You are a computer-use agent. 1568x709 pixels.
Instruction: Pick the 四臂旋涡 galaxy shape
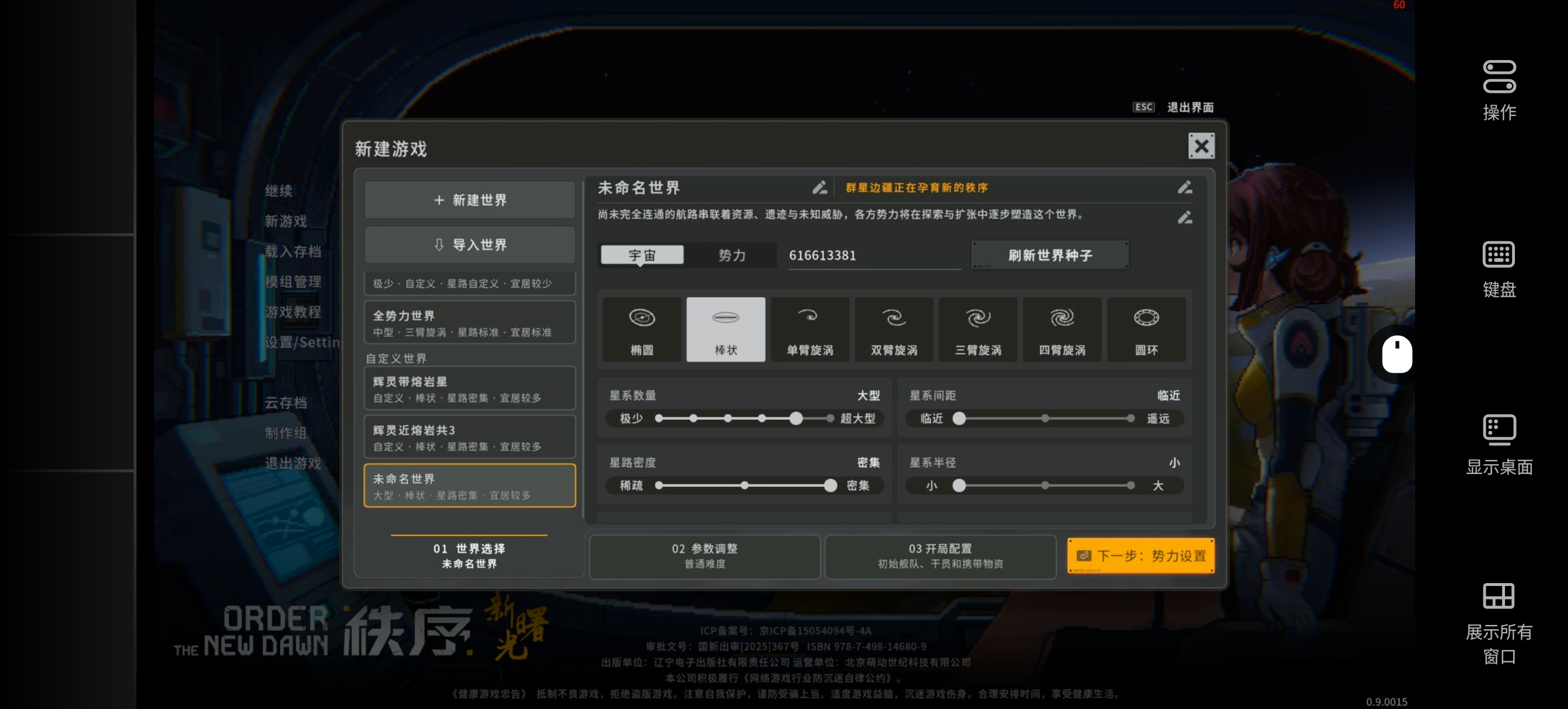(x=1062, y=329)
